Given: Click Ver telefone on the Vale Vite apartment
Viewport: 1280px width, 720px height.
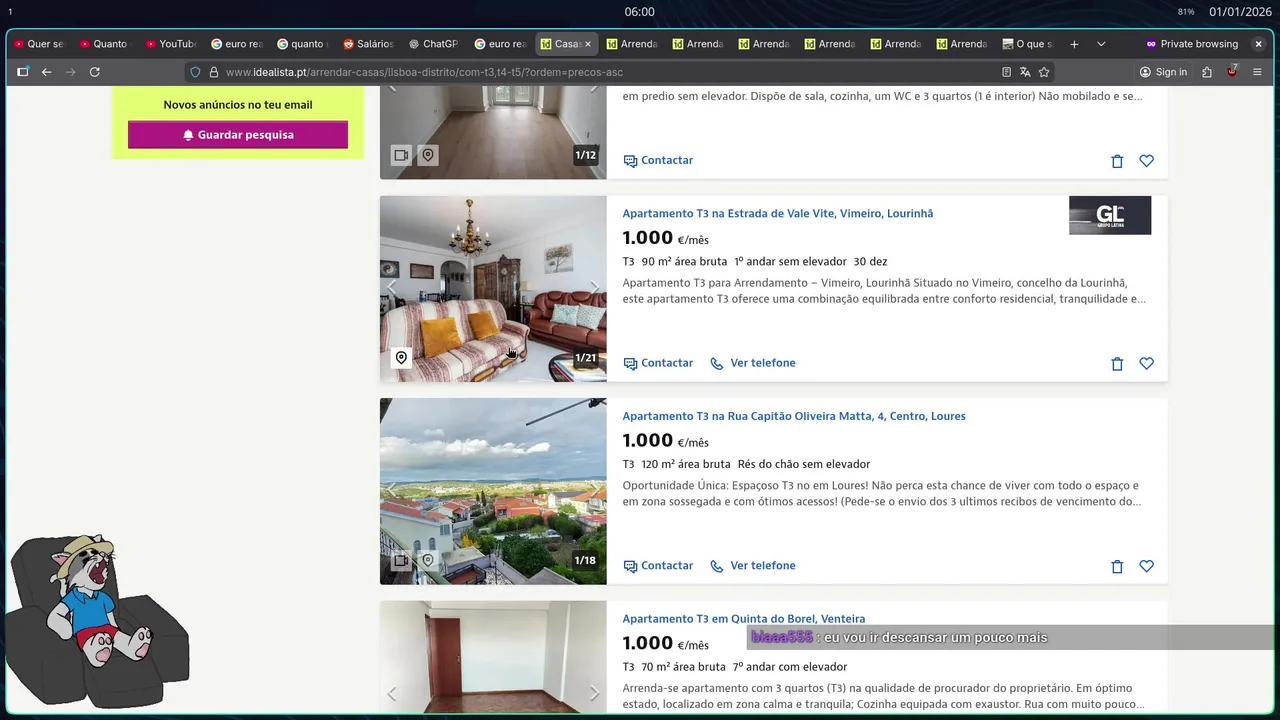Looking at the screenshot, I should [x=753, y=363].
